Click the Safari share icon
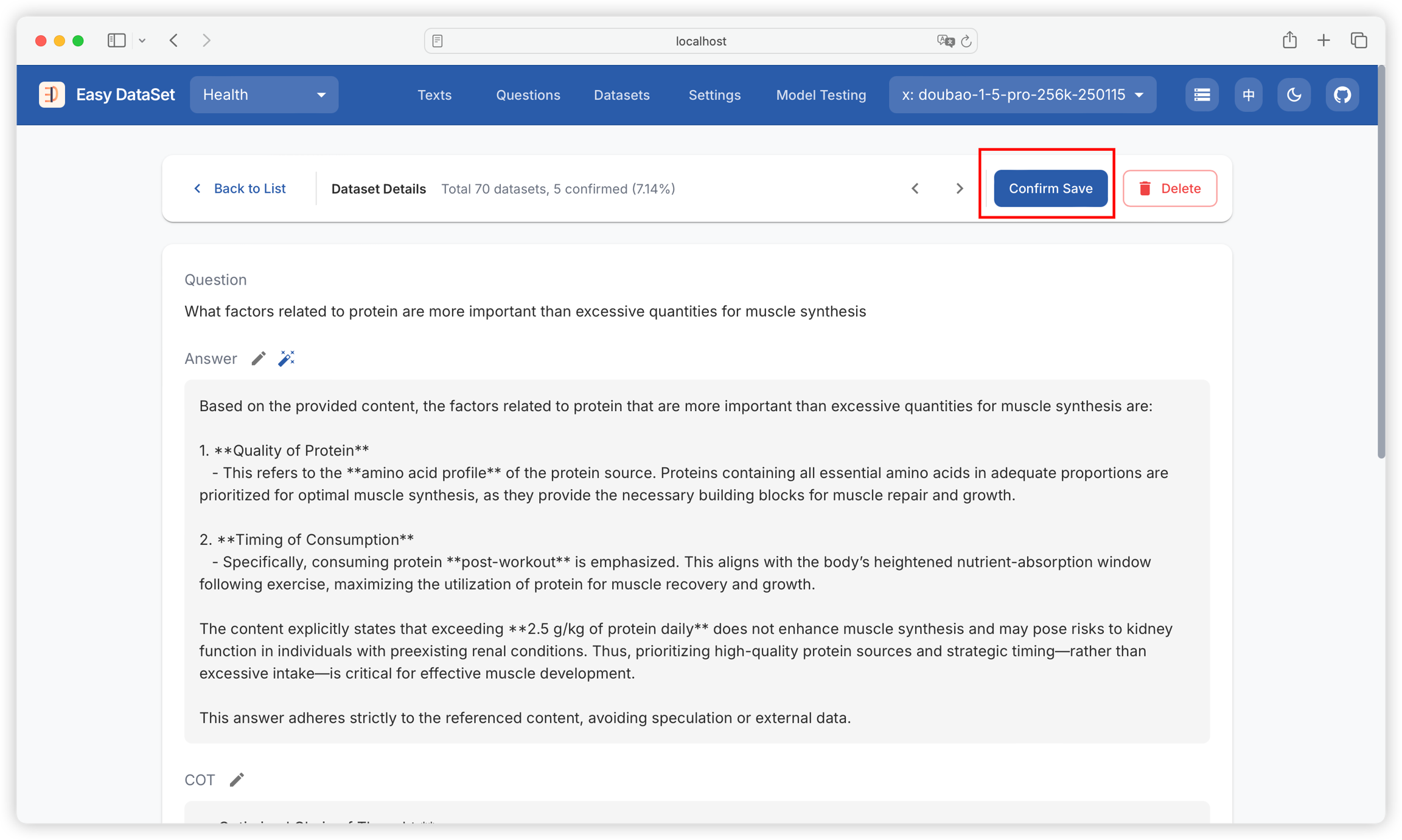 (x=1289, y=41)
